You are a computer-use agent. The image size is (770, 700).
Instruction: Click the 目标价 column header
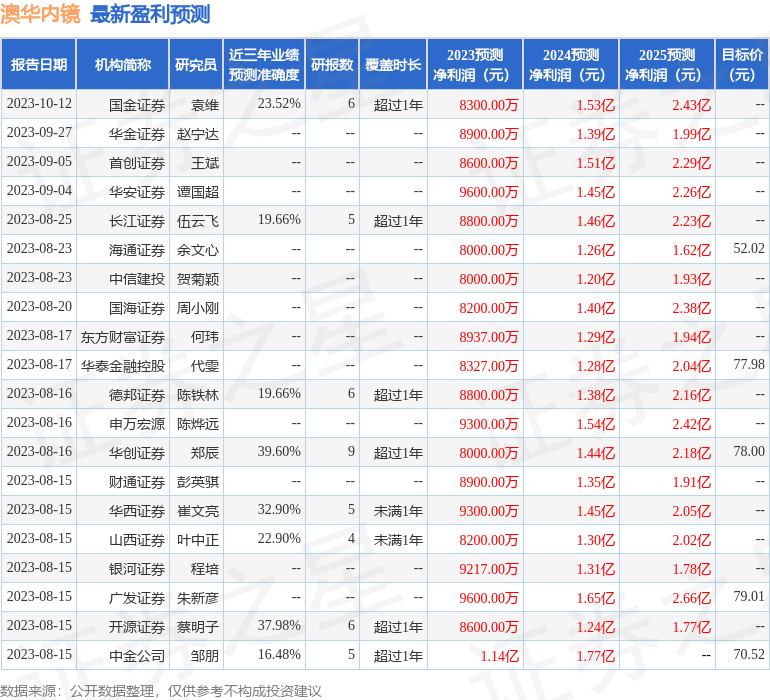[x=742, y=64]
